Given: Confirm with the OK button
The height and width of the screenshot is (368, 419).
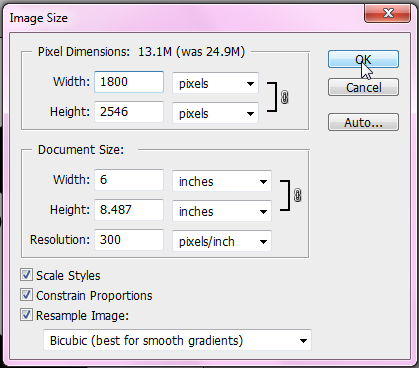Looking at the screenshot, I should pos(363,59).
